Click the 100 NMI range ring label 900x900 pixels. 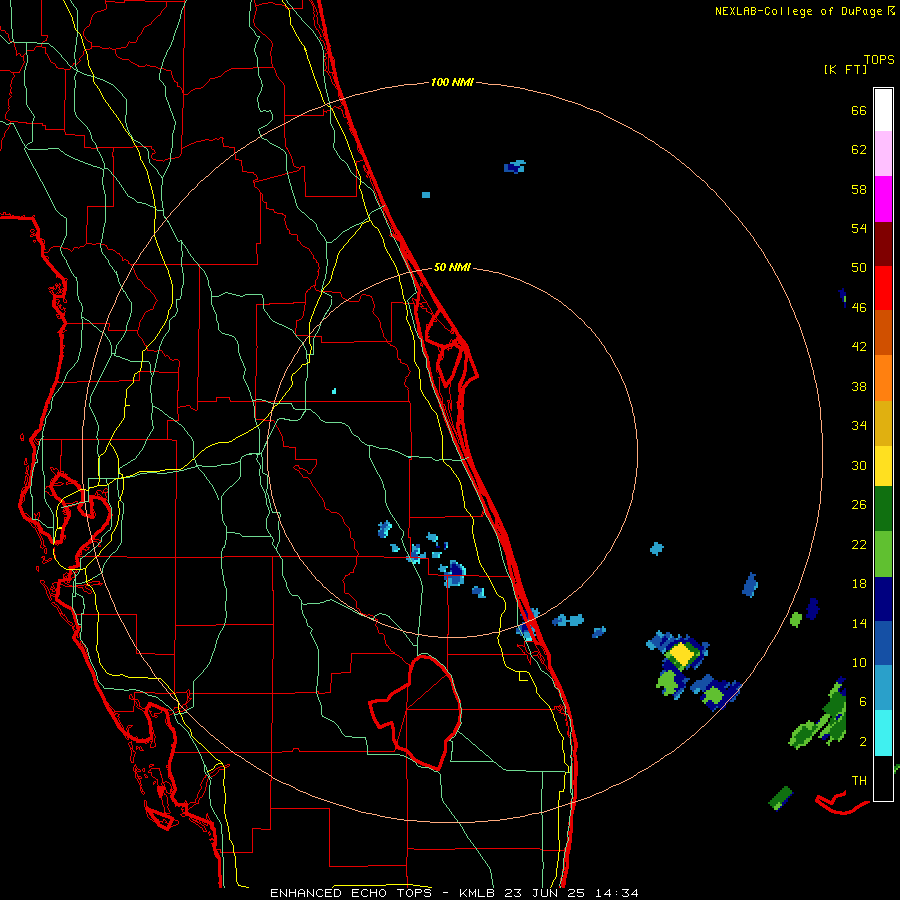(x=452, y=82)
